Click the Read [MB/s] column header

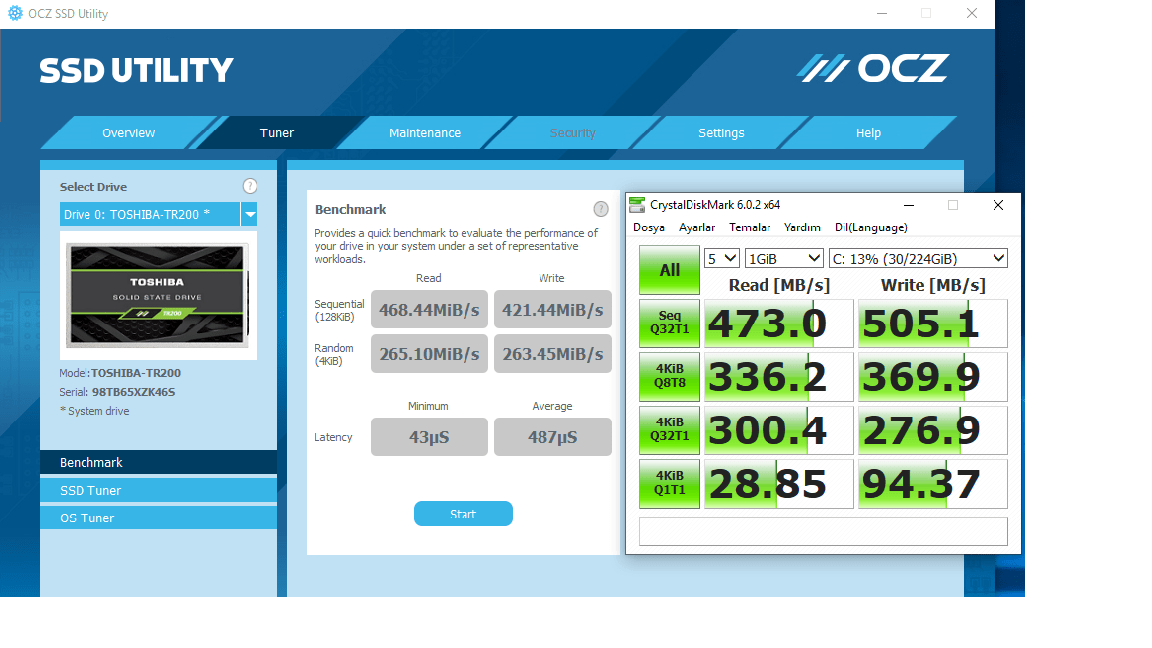pos(779,285)
